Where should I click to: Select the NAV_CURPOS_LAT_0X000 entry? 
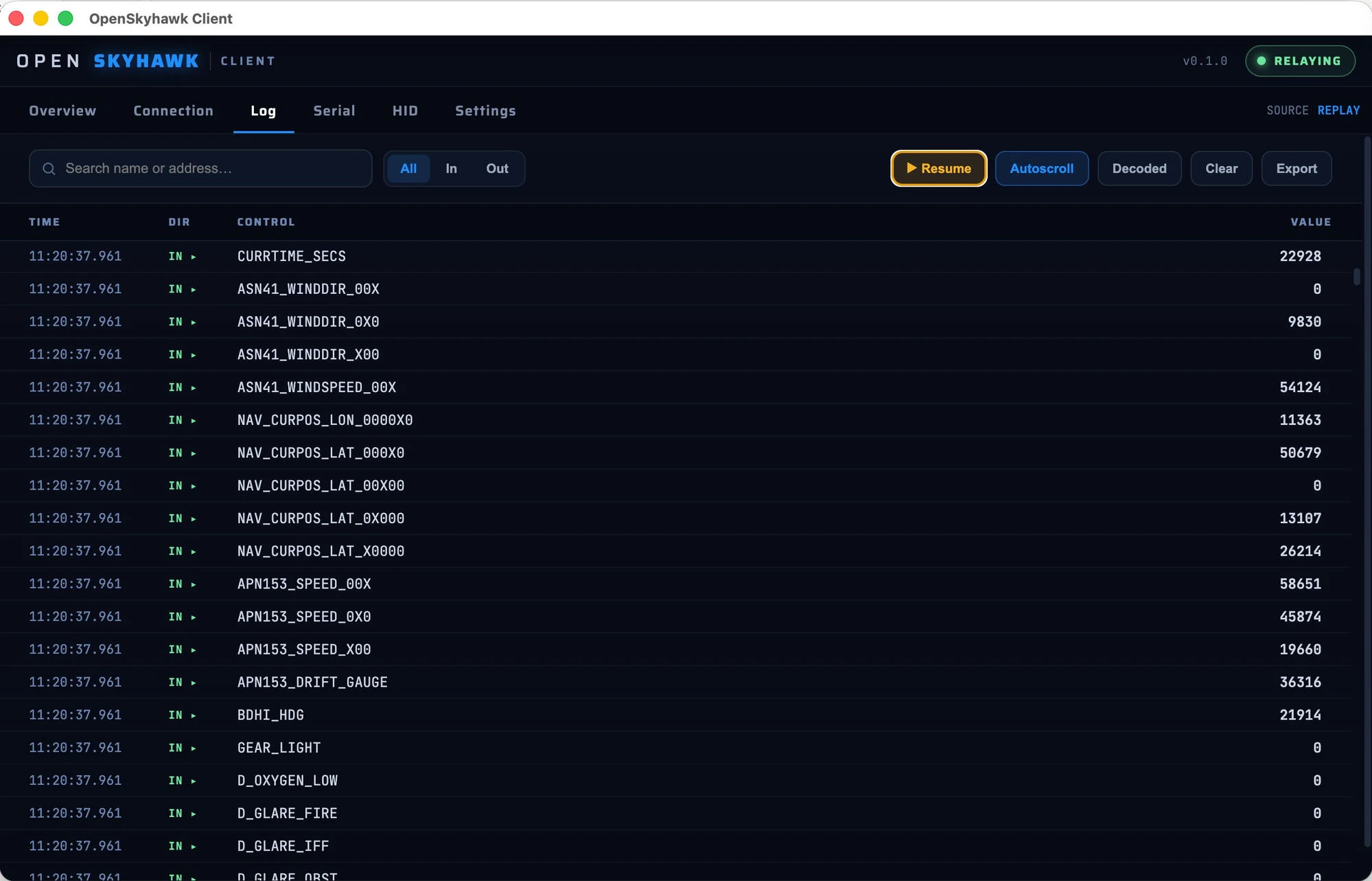click(x=321, y=518)
